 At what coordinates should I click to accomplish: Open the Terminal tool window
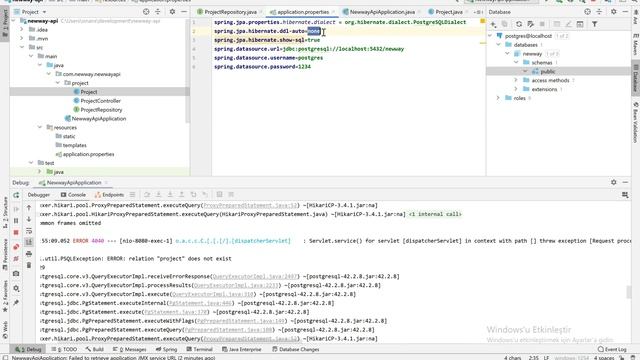200,349
